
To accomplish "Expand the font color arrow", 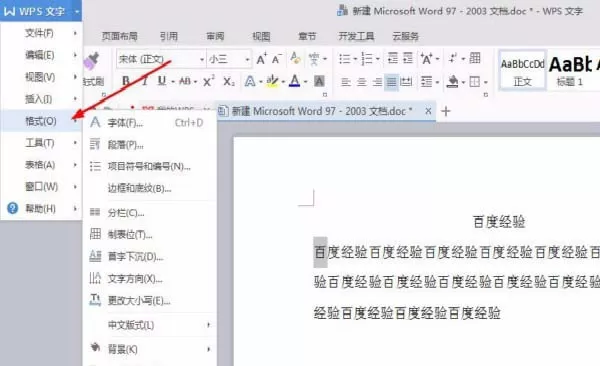I will coord(305,82).
